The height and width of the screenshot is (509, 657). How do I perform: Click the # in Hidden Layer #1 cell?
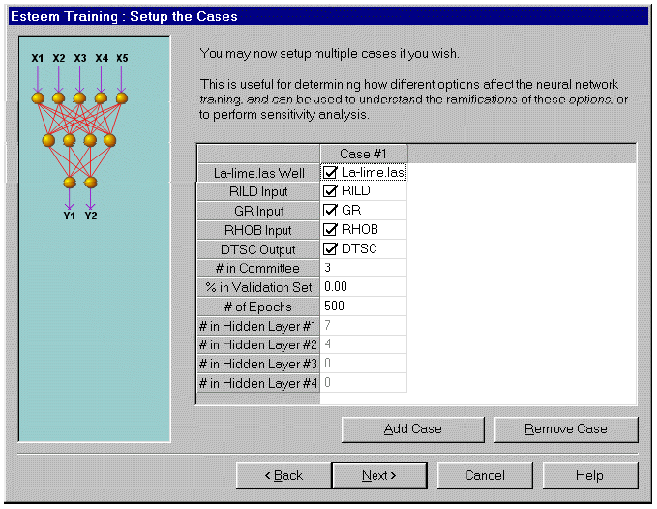pos(363,326)
